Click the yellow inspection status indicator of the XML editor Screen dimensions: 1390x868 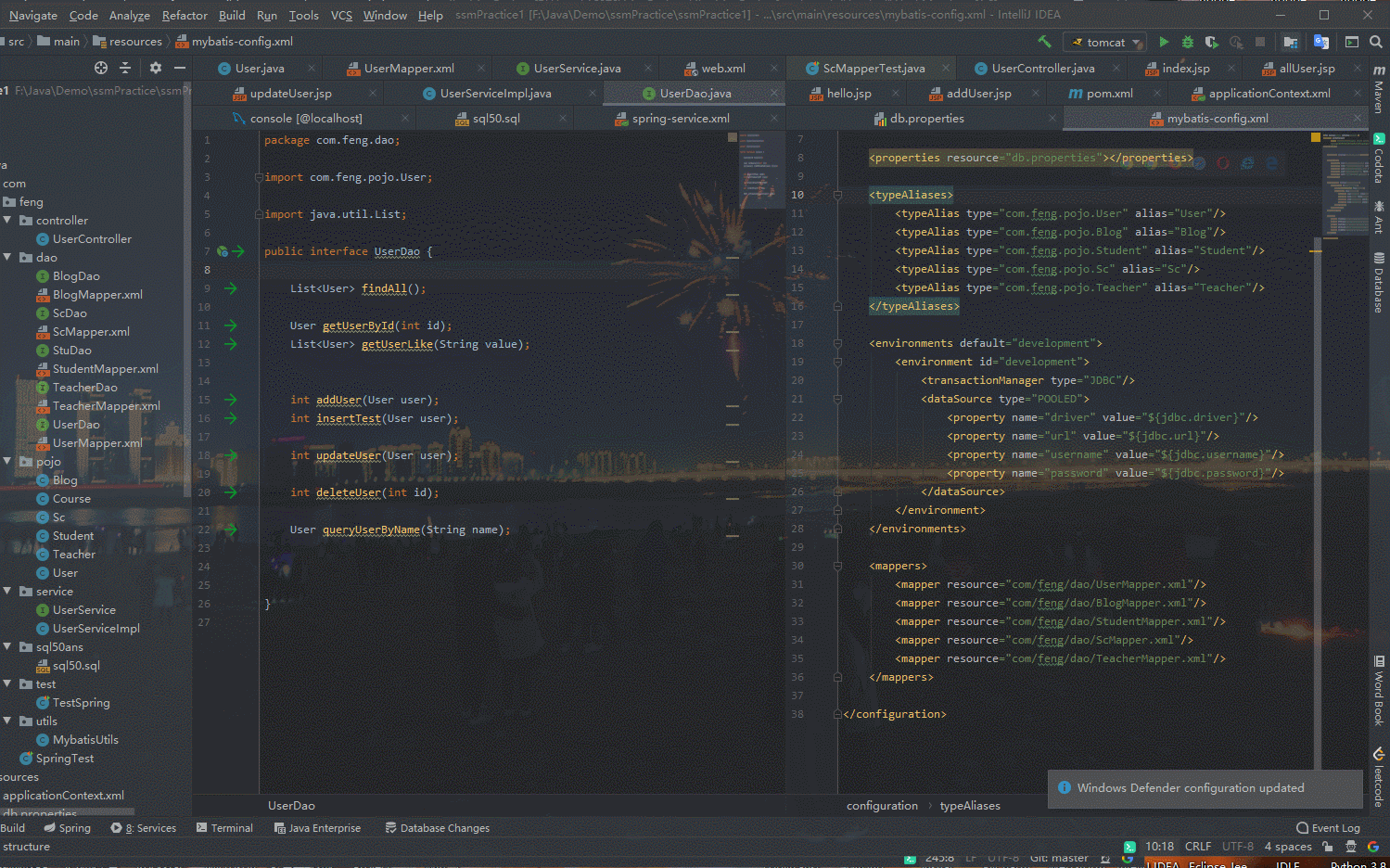(1315, 137)
